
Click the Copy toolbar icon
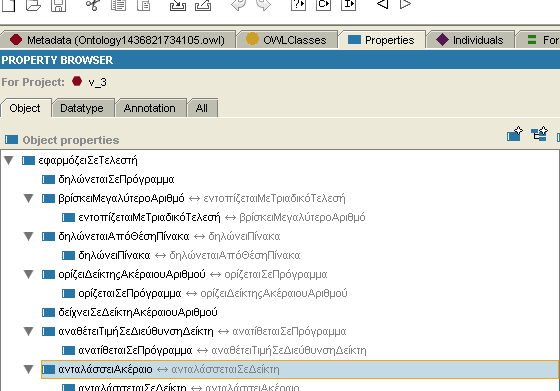pyautogui.click(x=118, y=5)
